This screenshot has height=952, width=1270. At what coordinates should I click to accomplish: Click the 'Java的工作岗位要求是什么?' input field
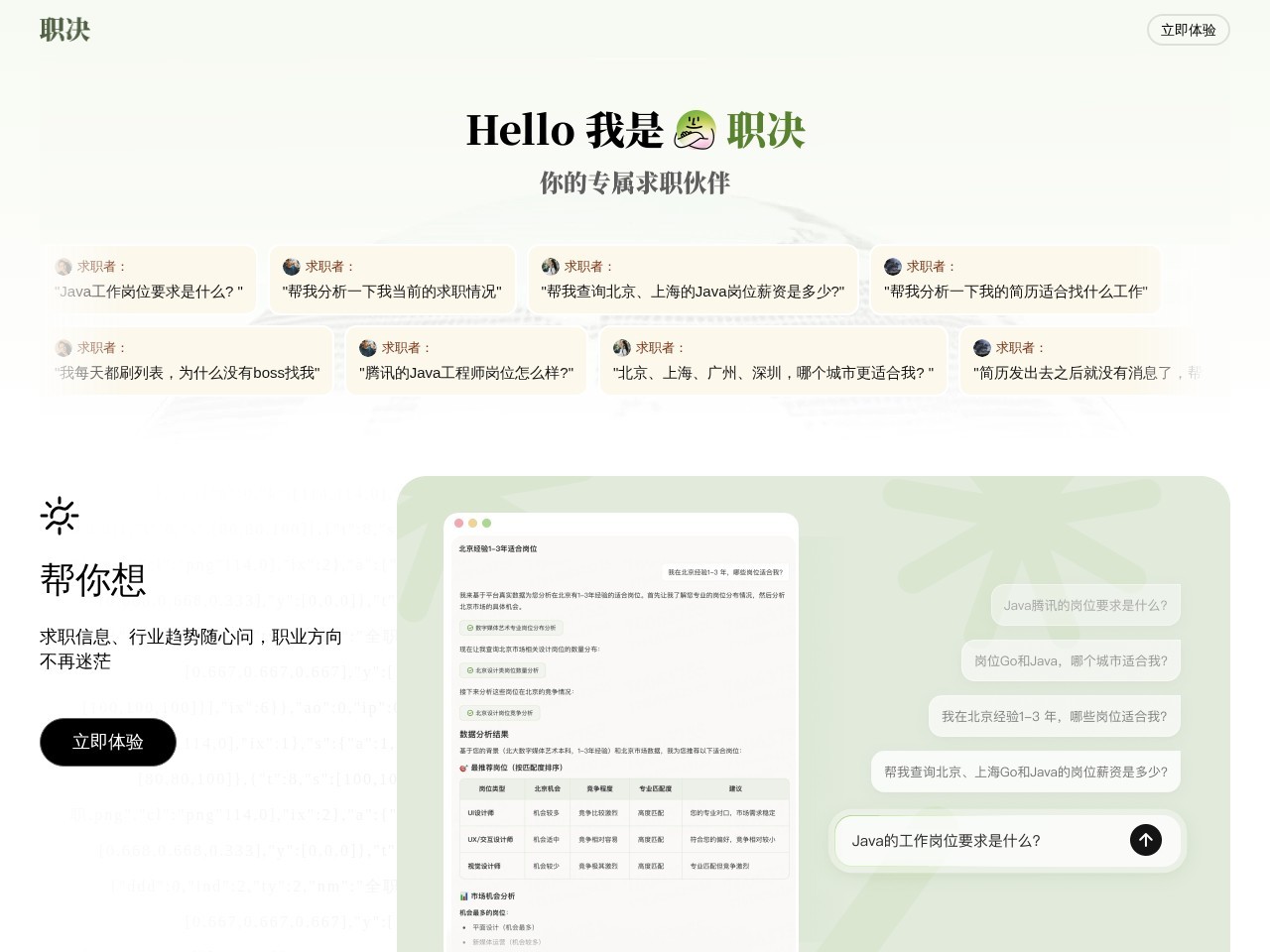1008,841
